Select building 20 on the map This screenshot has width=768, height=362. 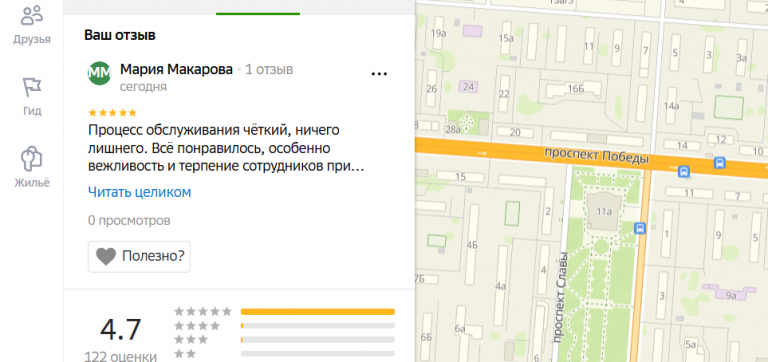click(x=514, y=132)
